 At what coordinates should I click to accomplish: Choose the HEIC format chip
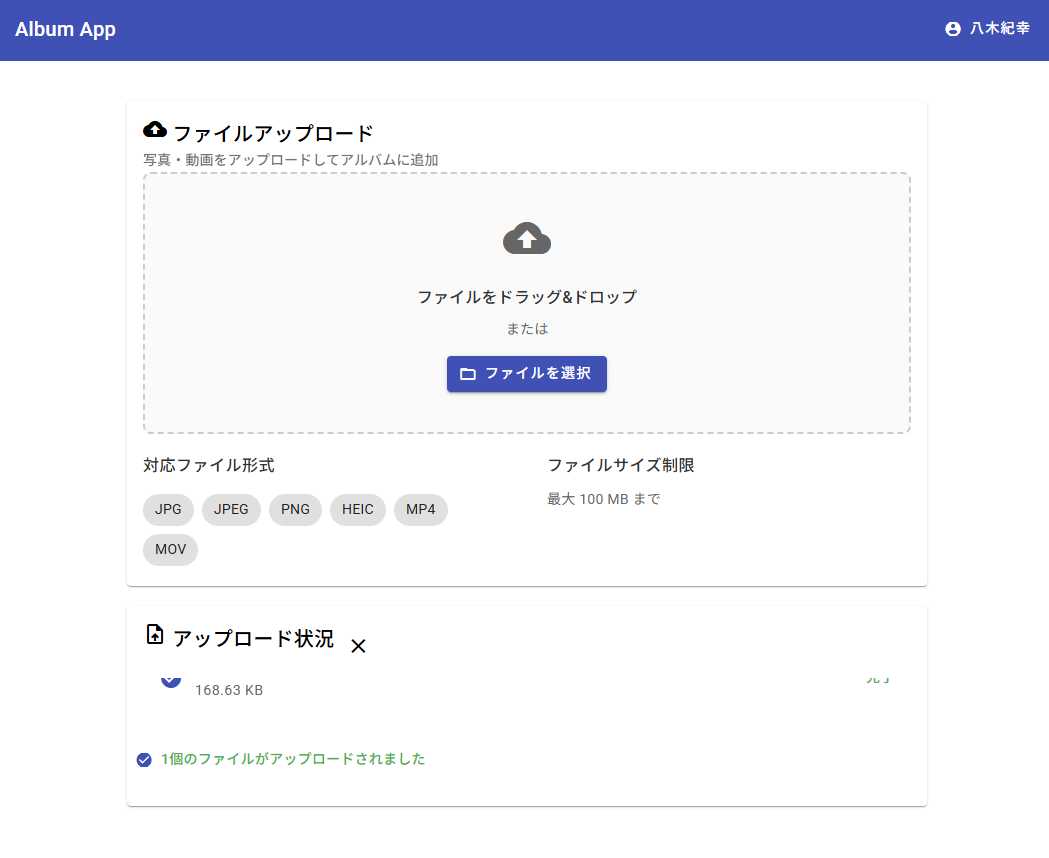coord(357,509)
